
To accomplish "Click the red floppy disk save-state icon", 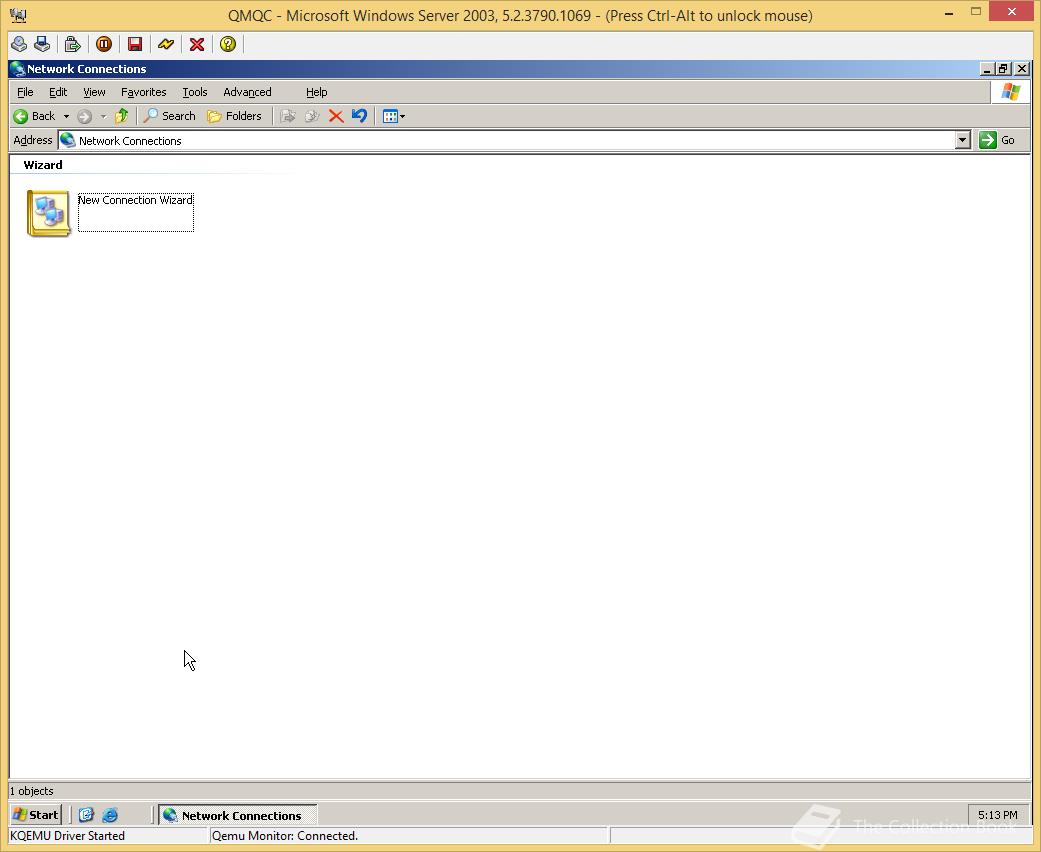I will coord(135,44).
